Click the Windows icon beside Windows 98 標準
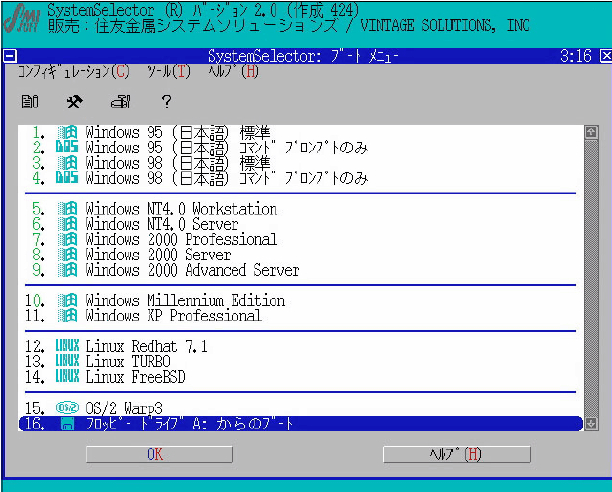Viewport: 612px width, 492px height. point(67,163)
